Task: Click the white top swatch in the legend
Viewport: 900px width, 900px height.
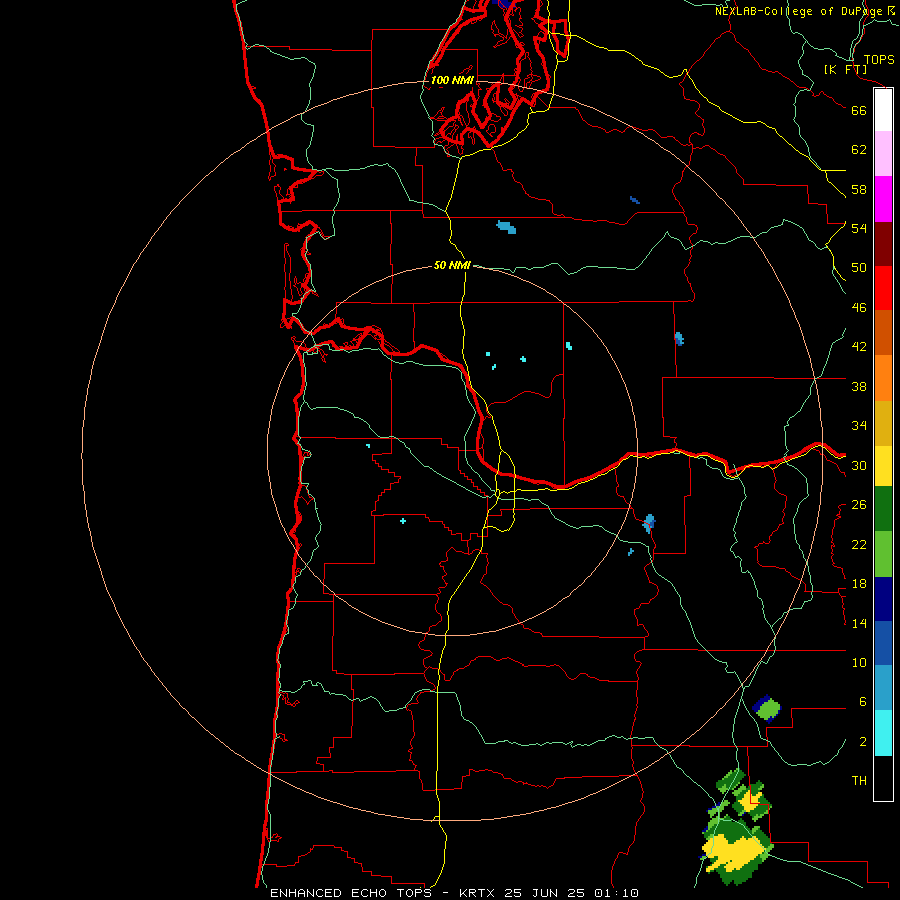Action: click(883, 110)
